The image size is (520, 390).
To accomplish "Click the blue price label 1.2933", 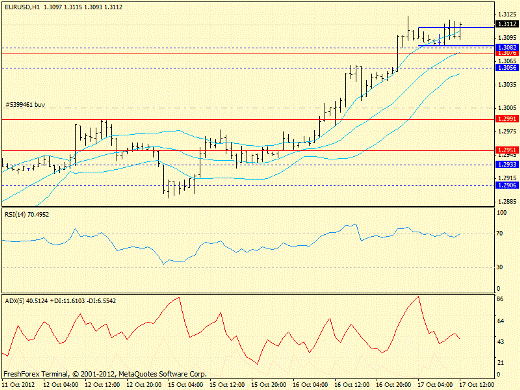I will coord(507,164).
